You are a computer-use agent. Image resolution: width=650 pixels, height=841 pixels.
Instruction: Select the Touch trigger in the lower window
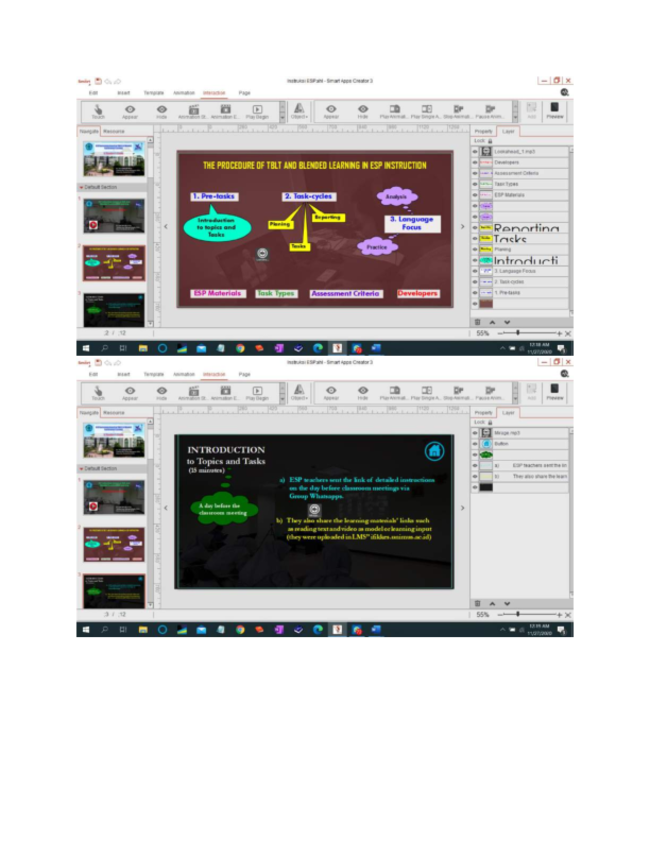click(x=98, y=393)
